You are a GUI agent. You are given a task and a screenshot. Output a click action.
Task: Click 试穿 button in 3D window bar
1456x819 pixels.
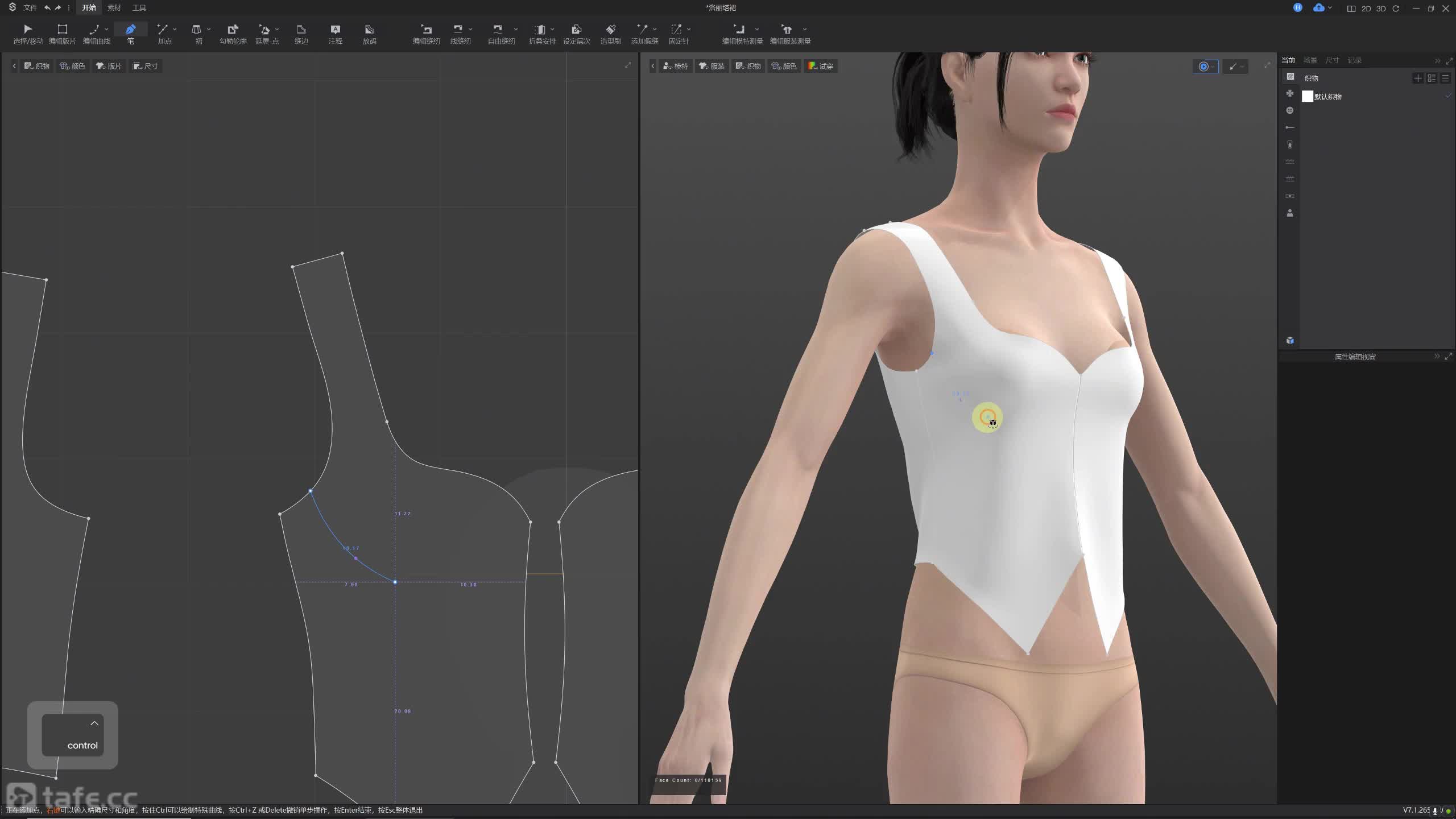(x=821, y=66)
